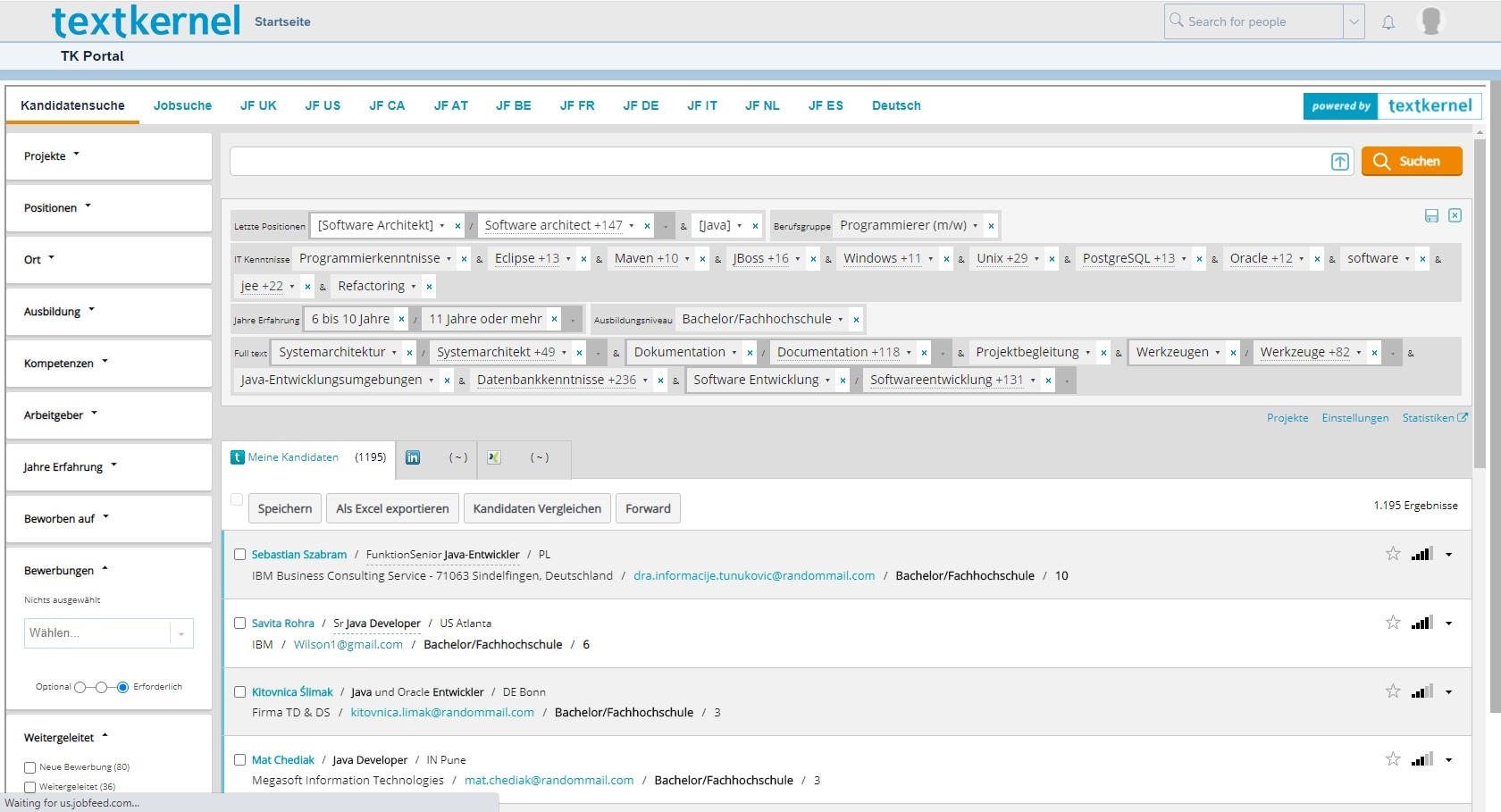The height and width of the screenshot is (812, 1501).
Task: Click the Speichern button
Action: 285,509
